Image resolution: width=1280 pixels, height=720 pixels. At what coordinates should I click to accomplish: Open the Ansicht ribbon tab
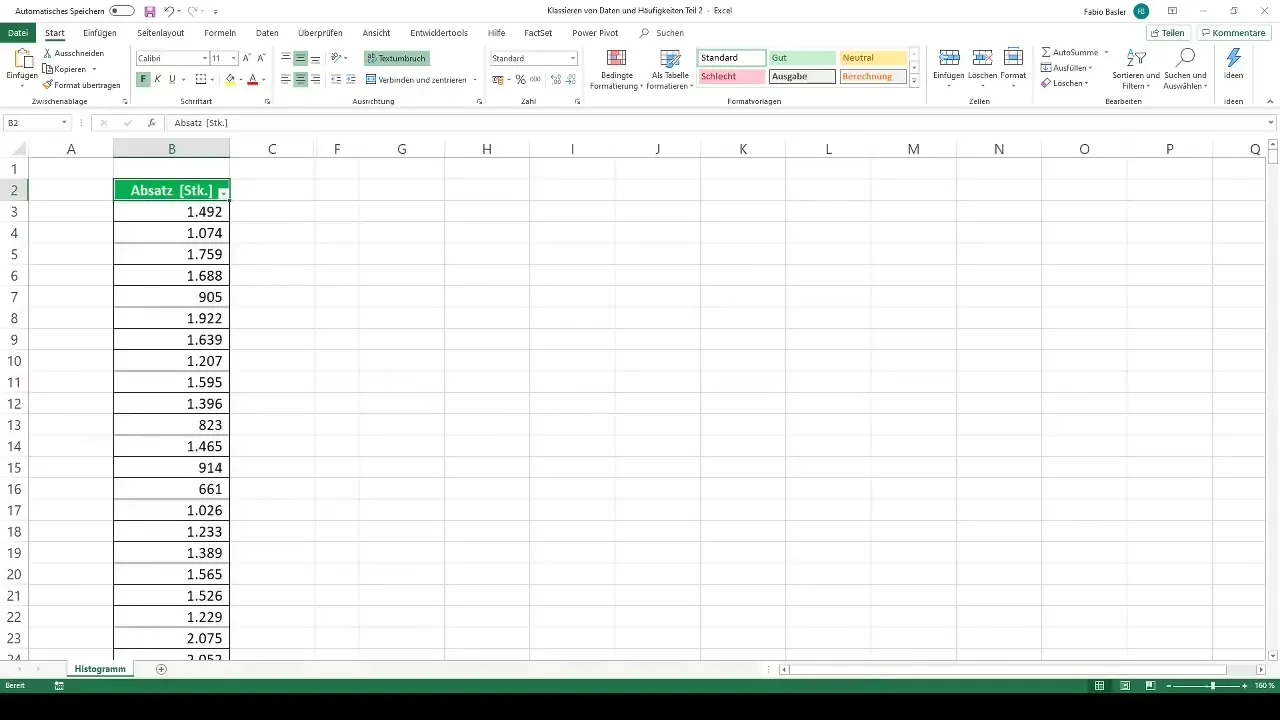coord(376,33)
